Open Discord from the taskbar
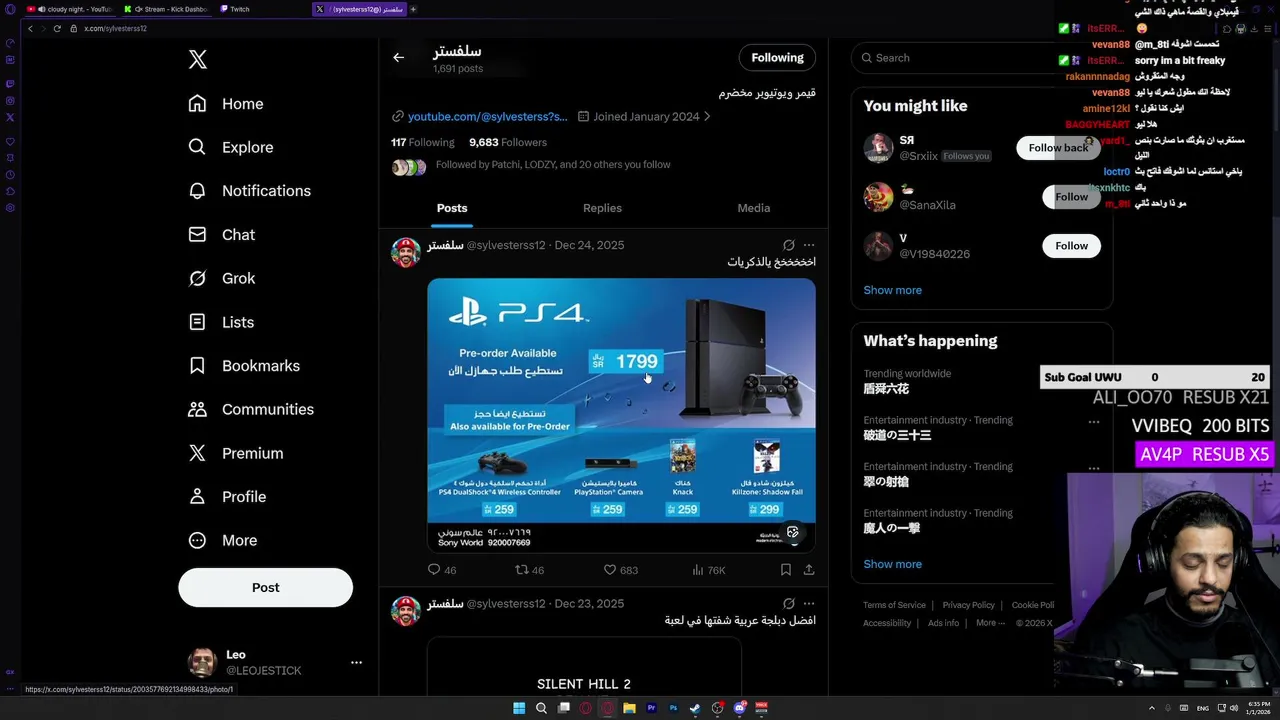This screenshot has height=720, width=1280. pyautogui.click(x=739, y=708)
